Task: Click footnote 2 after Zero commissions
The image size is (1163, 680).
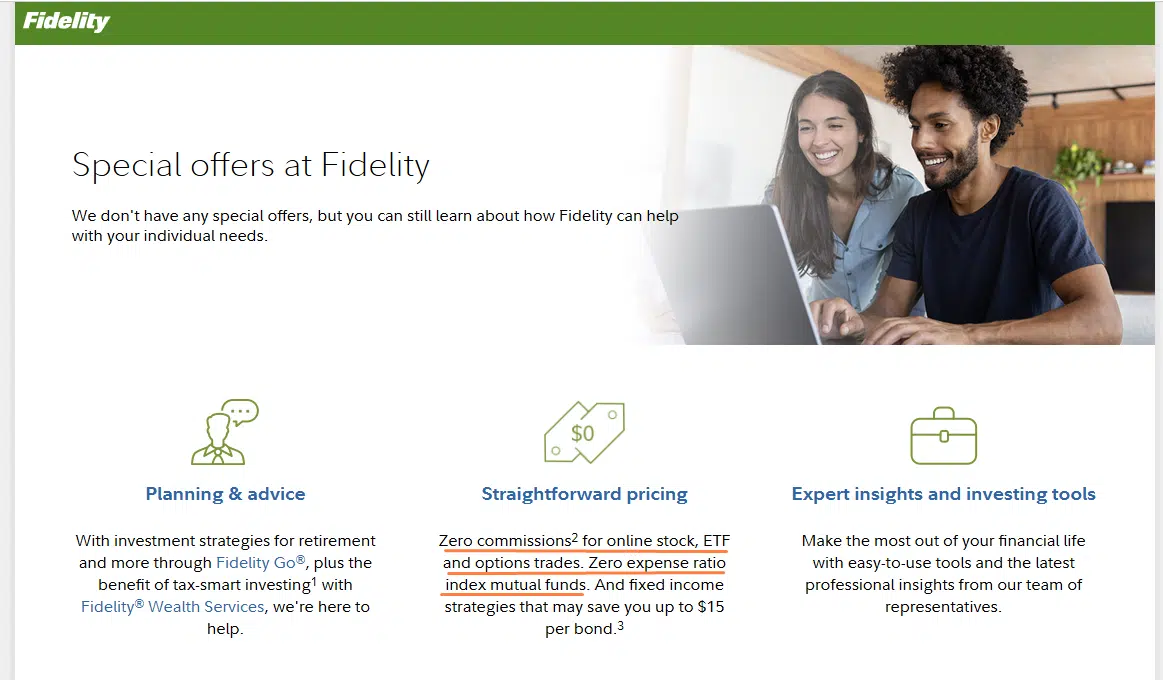Action: point(575,537)
